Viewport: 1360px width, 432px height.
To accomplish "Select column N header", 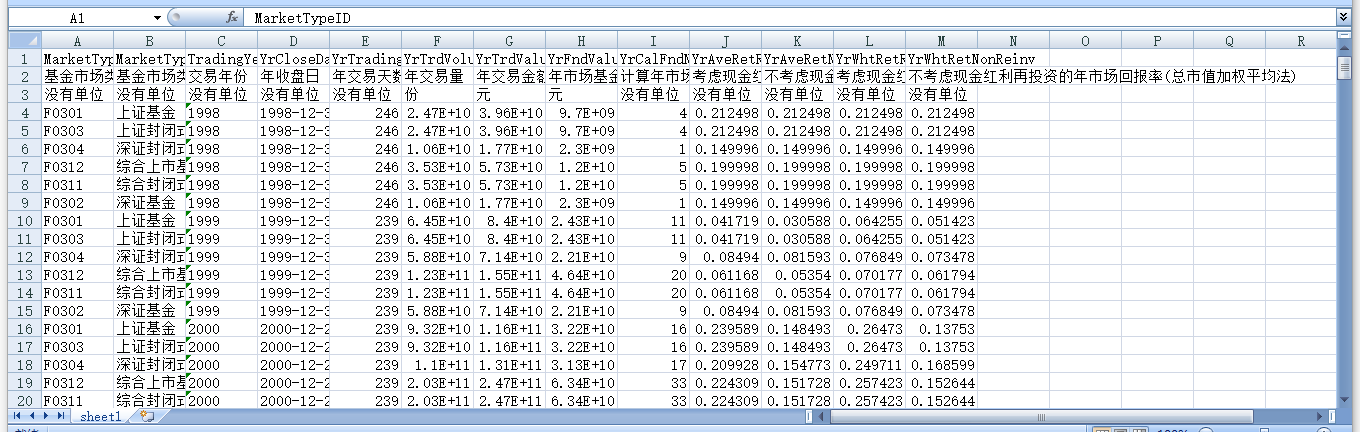I will tap(1013, 41).
